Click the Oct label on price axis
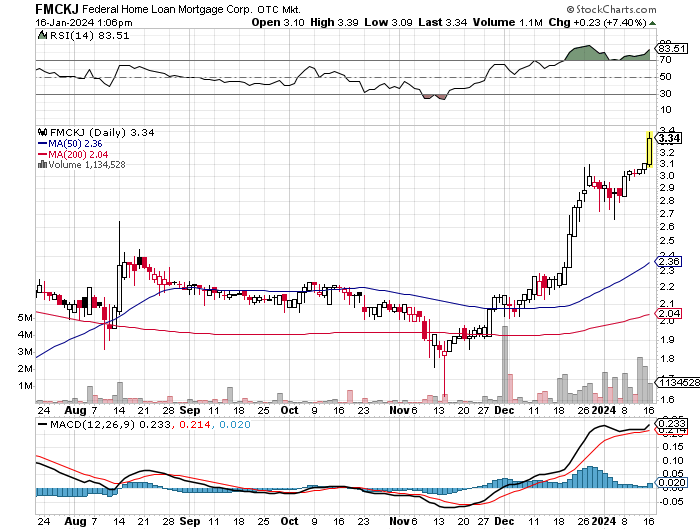The image size is (700, 530). click(289, 410)
